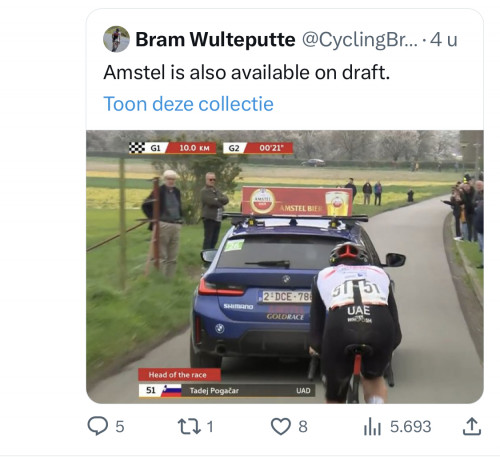This screenshot has height=457, width=500.
Task: Open the Toon deze collectie link
Action: click(x=188, y=104)
